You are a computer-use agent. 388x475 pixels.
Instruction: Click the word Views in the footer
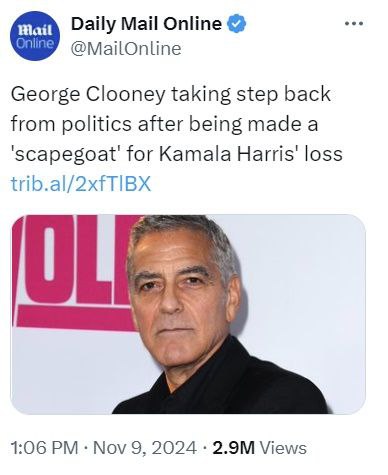click(x=283, y=447)
